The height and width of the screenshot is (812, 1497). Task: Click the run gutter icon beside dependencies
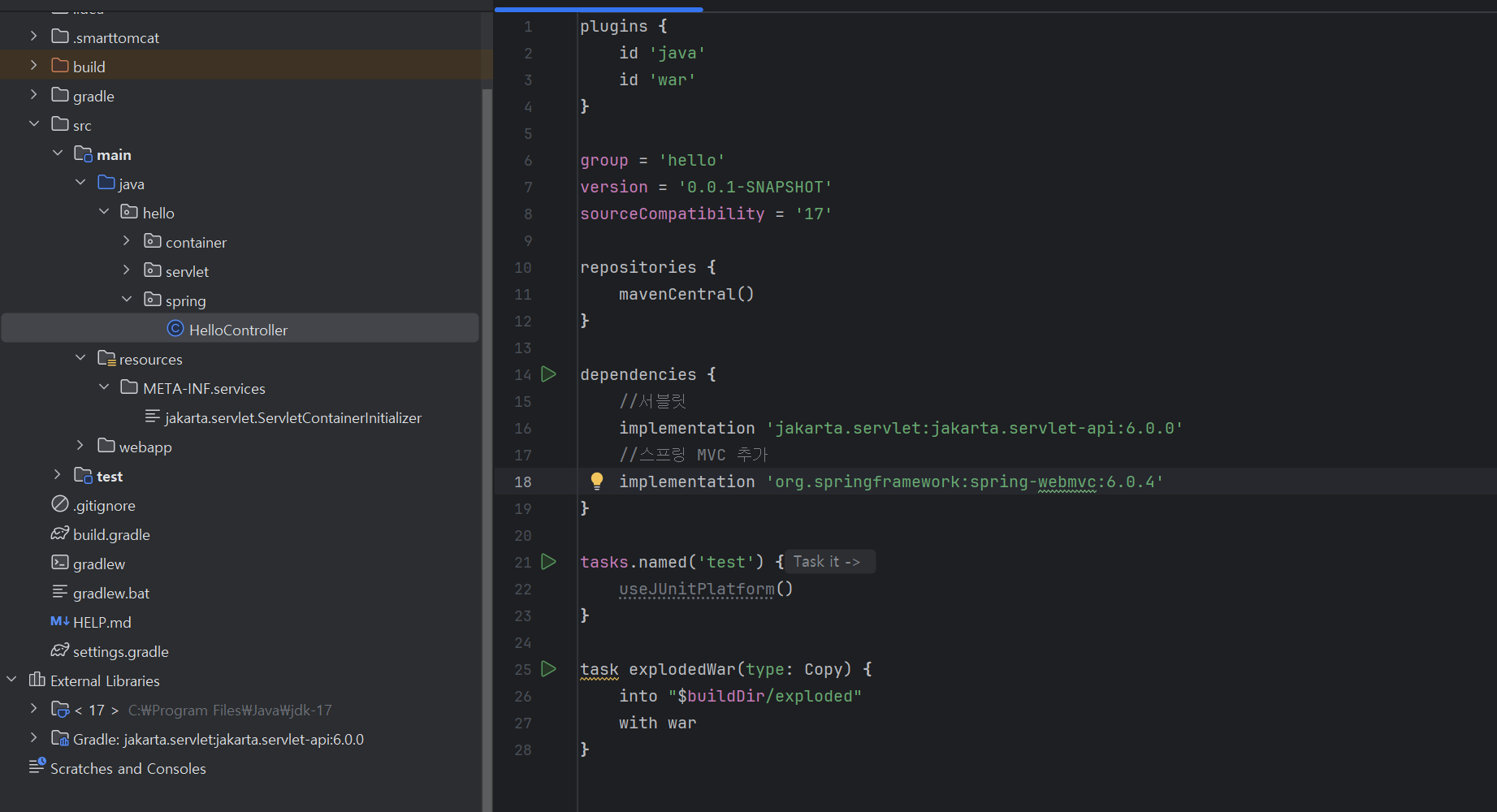click(549, 374)
